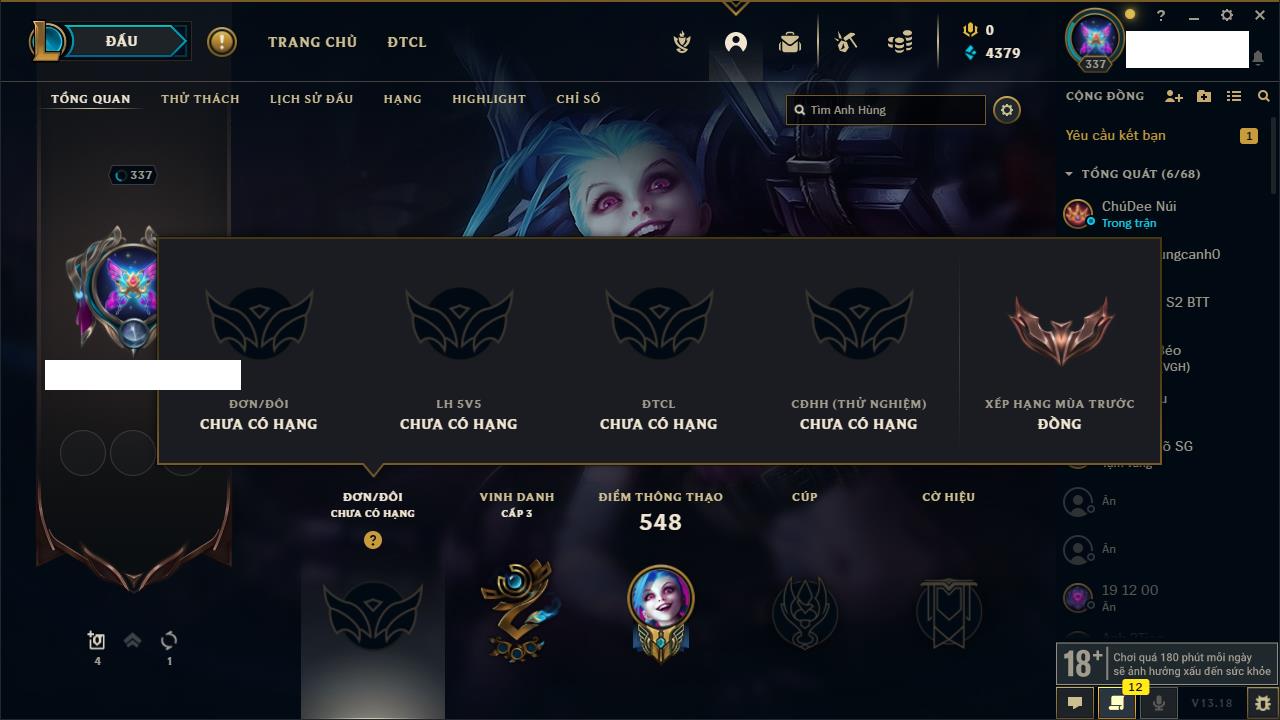Open the ĐƠN/ĐÔI rank help question mark
The height and width of the screenshot is (720, 1280).
click(x=373, y=540)
